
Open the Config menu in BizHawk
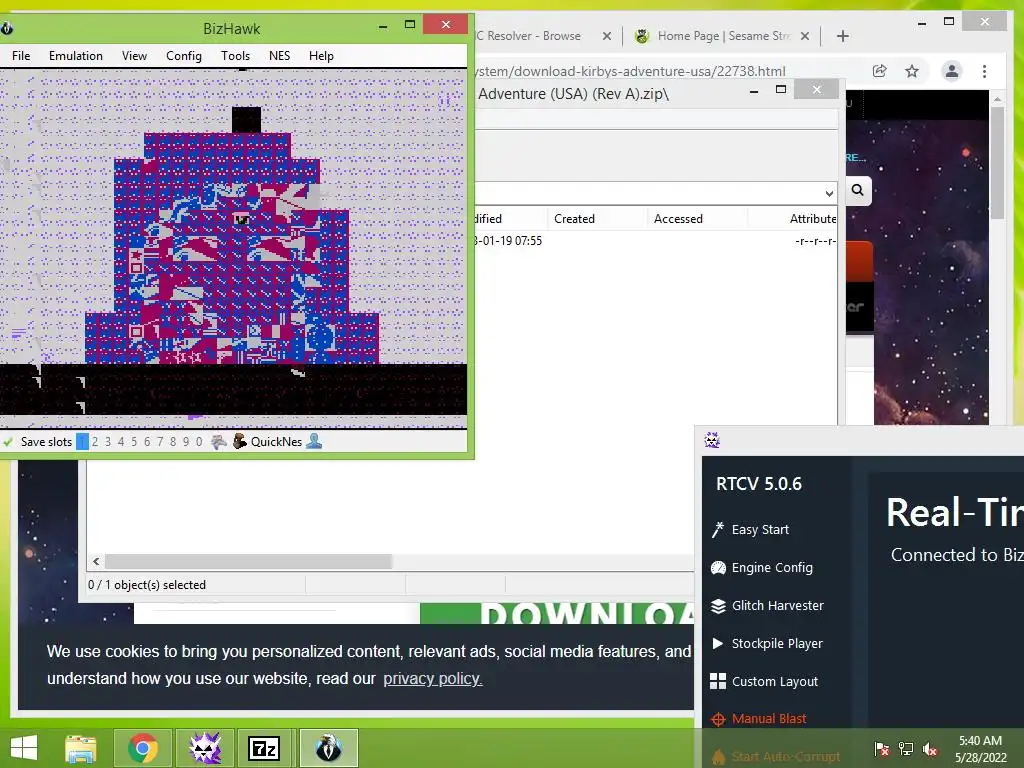point(184,56)
